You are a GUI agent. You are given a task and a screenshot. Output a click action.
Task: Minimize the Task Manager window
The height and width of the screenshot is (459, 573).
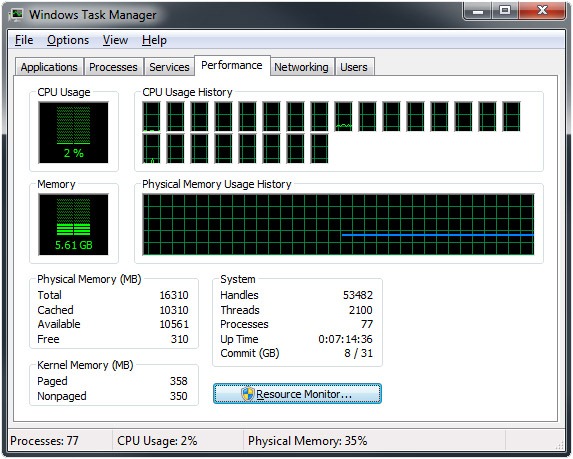click(x=478, y=11)
